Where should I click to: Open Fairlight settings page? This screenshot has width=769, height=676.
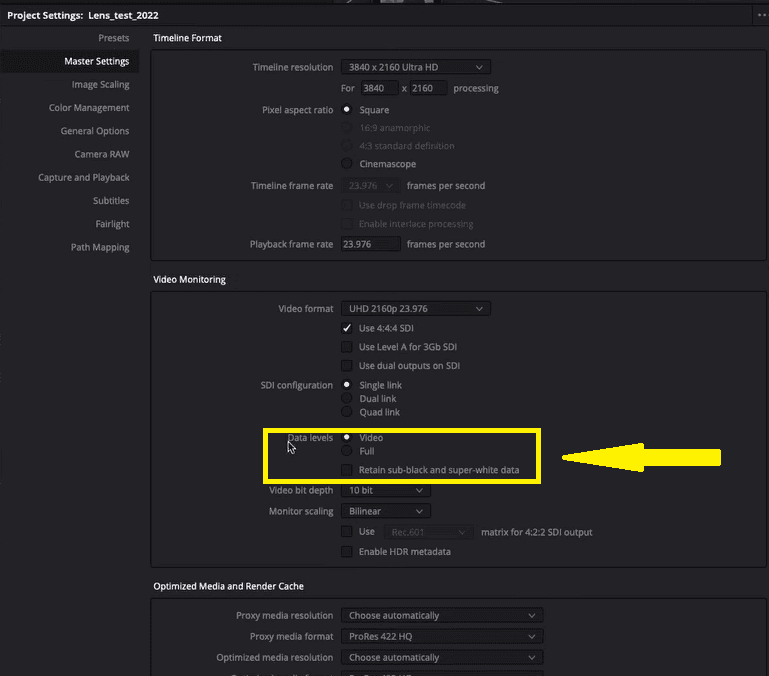pyautogui.click(x=112, y=224)
